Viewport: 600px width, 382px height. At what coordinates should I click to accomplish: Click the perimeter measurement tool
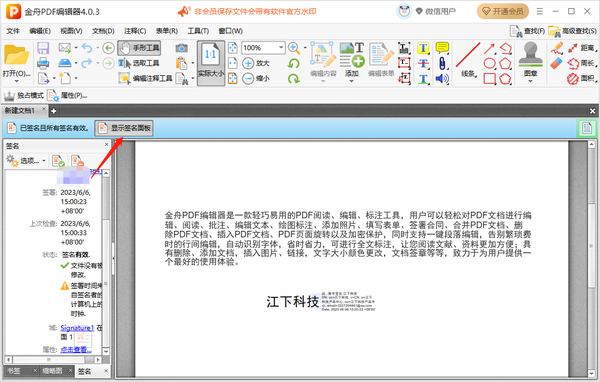[x=581, y=63]
